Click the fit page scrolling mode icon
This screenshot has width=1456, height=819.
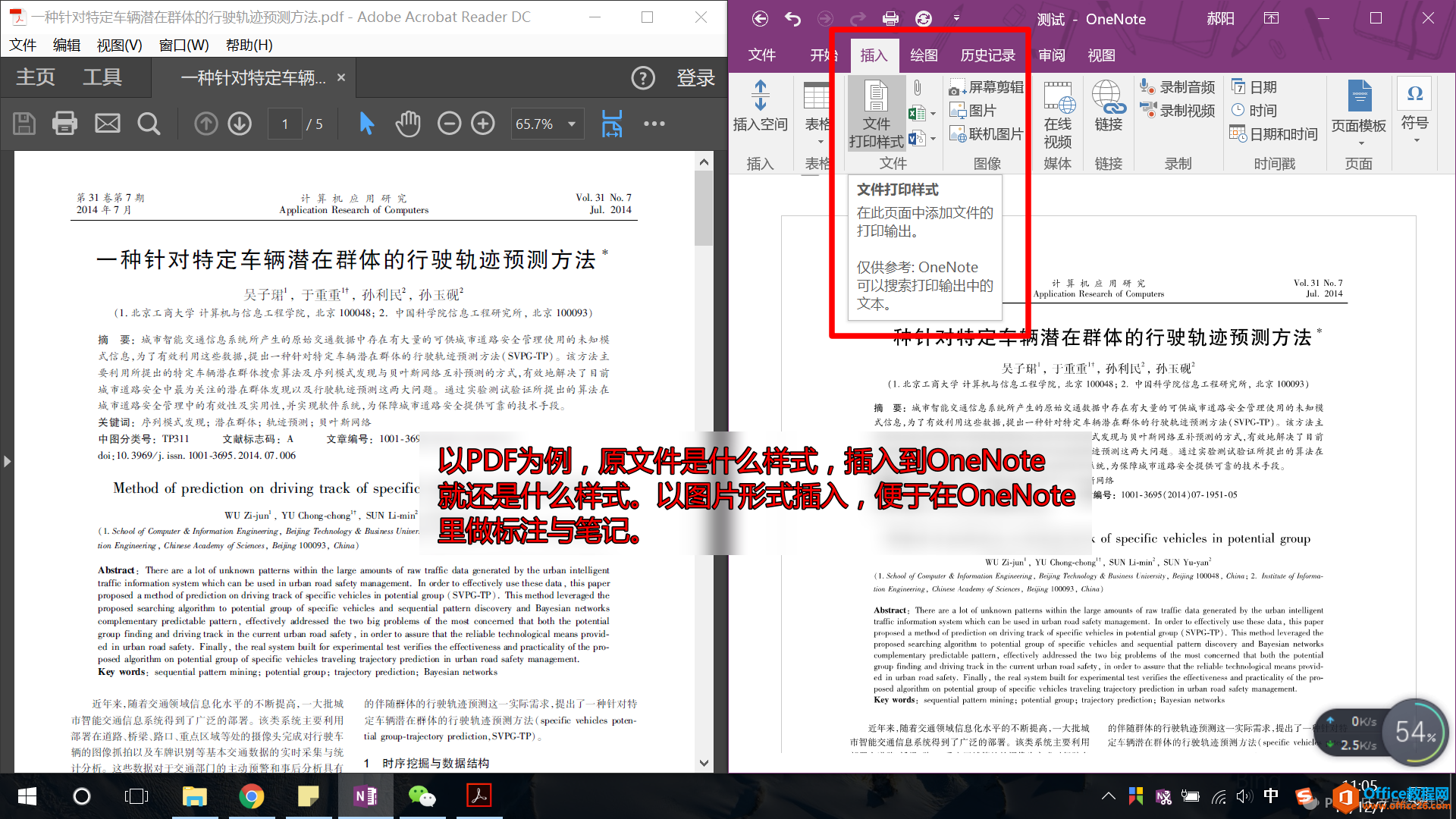coord(612,123)
